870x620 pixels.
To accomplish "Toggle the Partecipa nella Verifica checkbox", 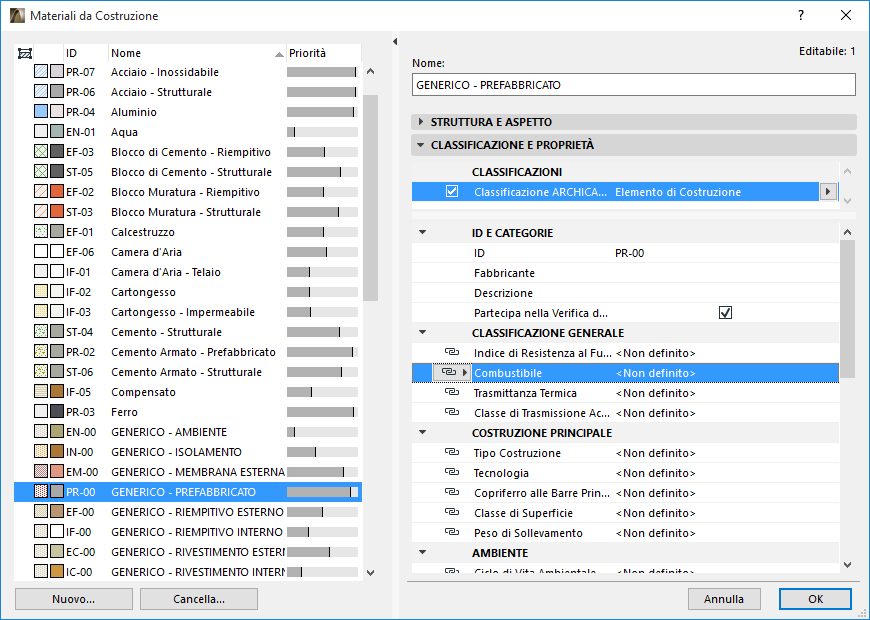I will coord(725,312).
